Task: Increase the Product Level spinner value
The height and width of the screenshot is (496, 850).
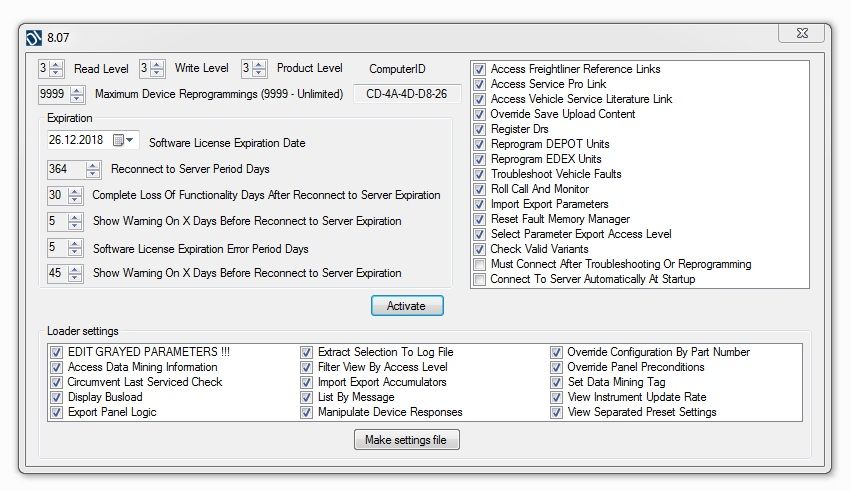Action: pyautogui.click(x=260, y=64)
